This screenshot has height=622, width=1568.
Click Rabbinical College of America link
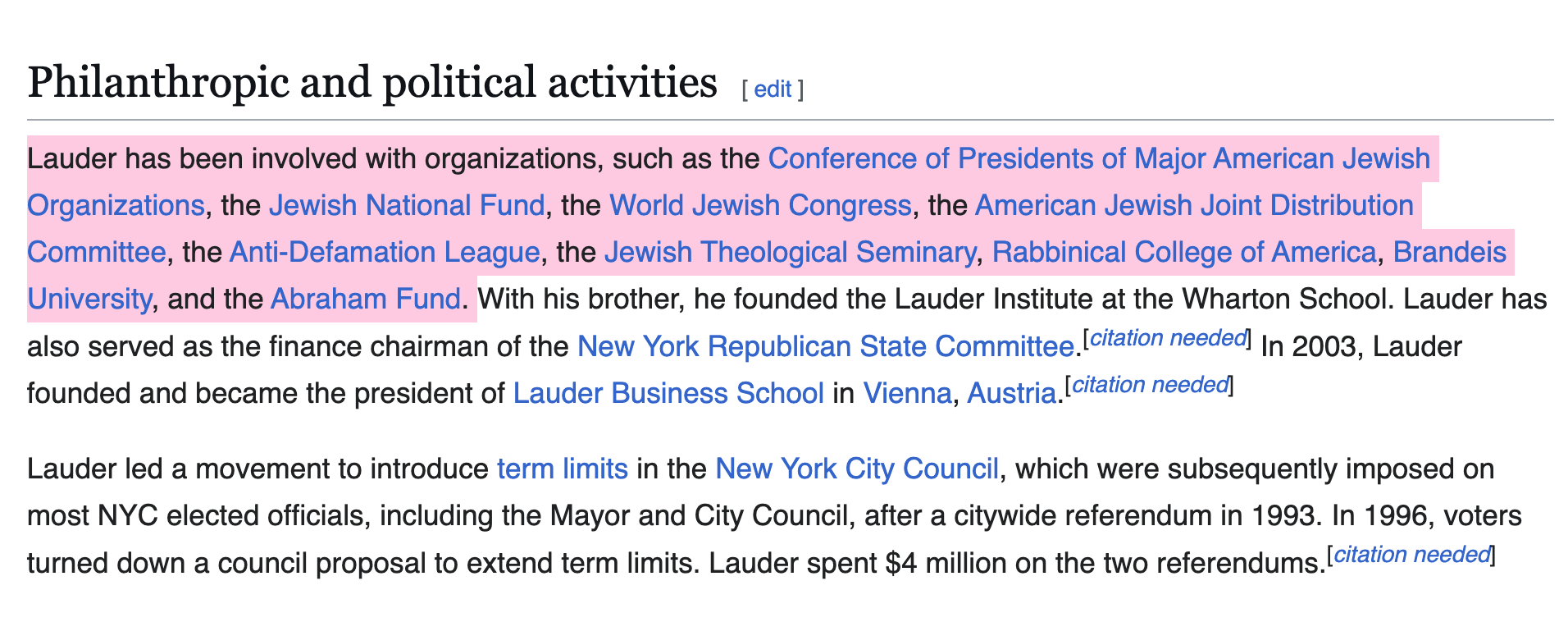[1183, 252]
